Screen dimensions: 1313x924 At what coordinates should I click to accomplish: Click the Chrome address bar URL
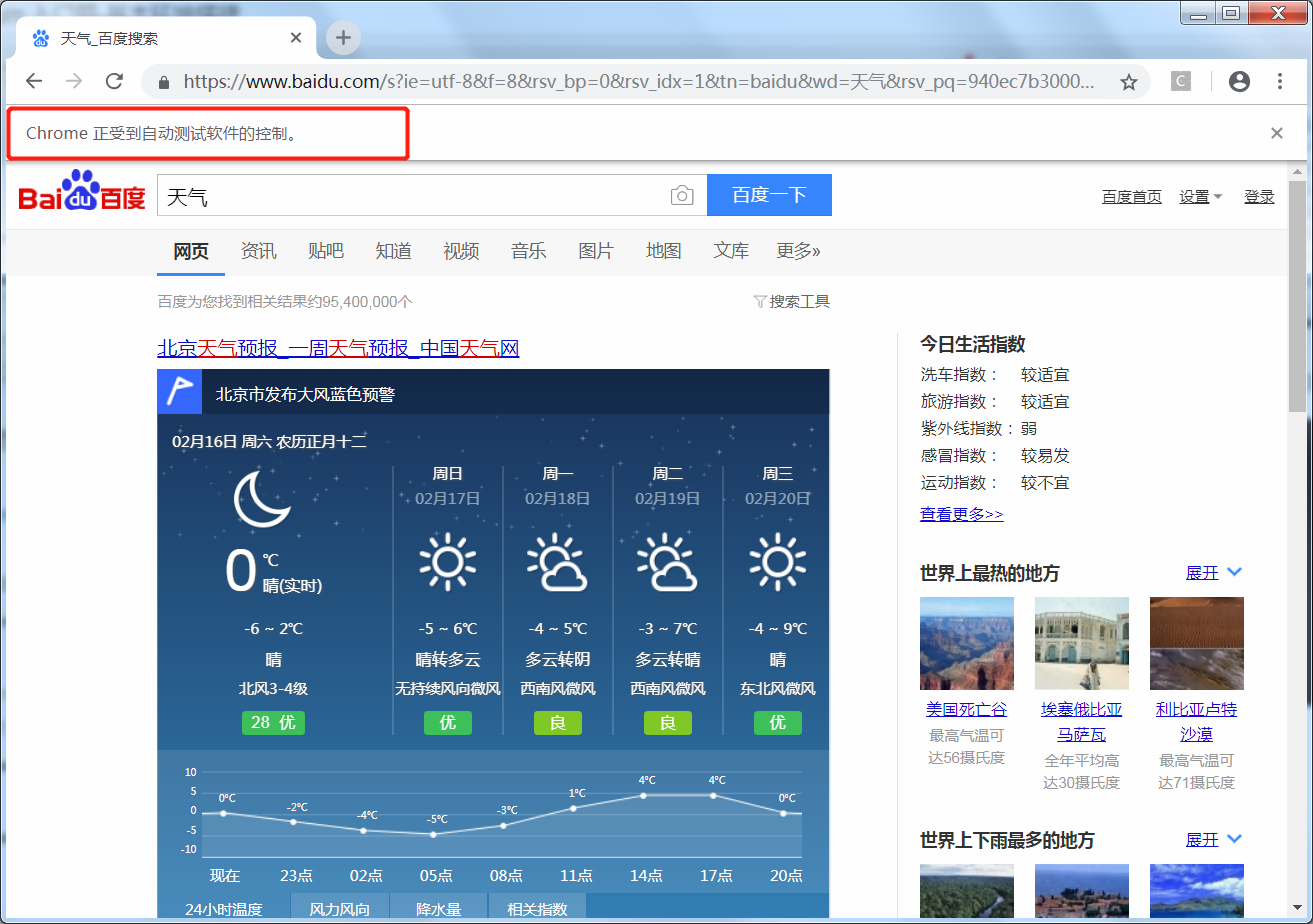pos(639,82)
